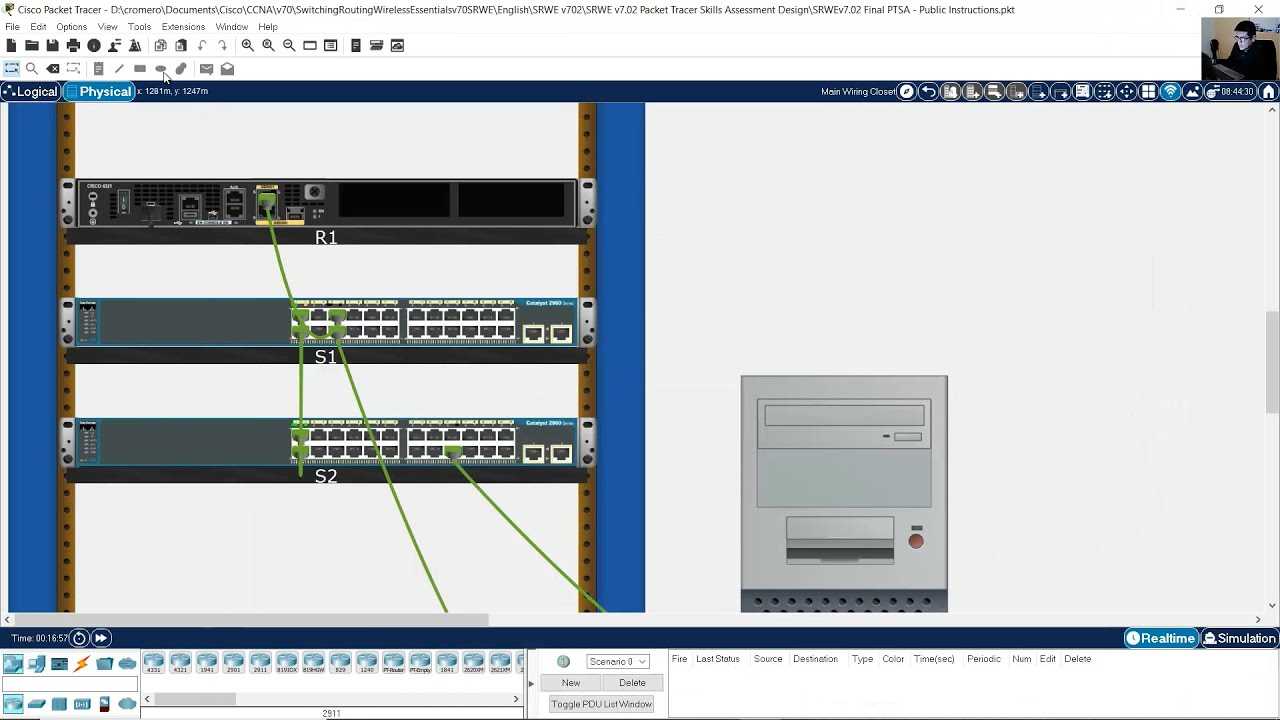Click Power Cycle Devices button

(79, 638)
